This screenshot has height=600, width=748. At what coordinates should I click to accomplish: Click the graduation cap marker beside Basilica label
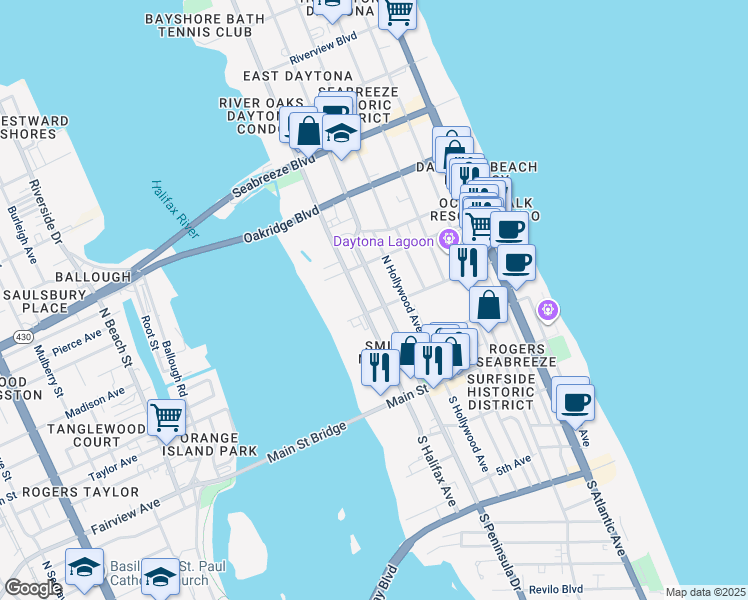point(160,577)
